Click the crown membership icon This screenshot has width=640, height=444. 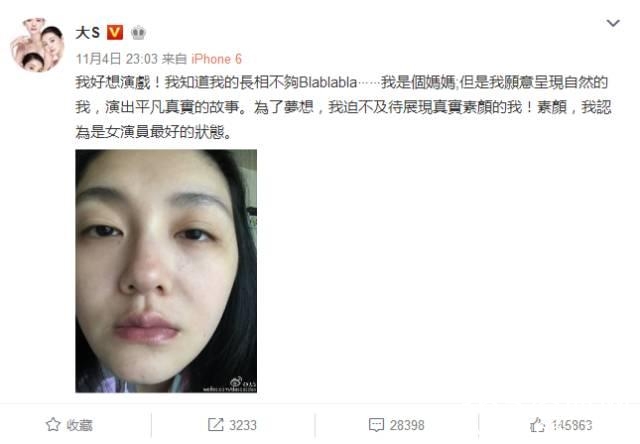(x=139, y=33)
